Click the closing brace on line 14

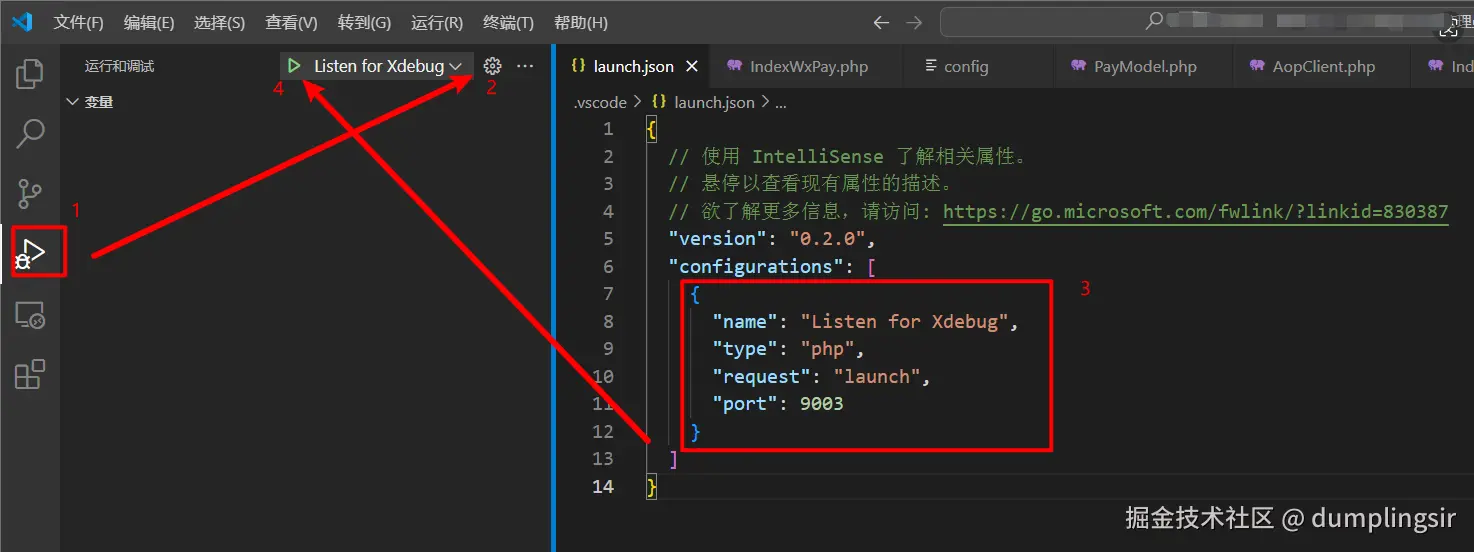(x=652, y=486)
